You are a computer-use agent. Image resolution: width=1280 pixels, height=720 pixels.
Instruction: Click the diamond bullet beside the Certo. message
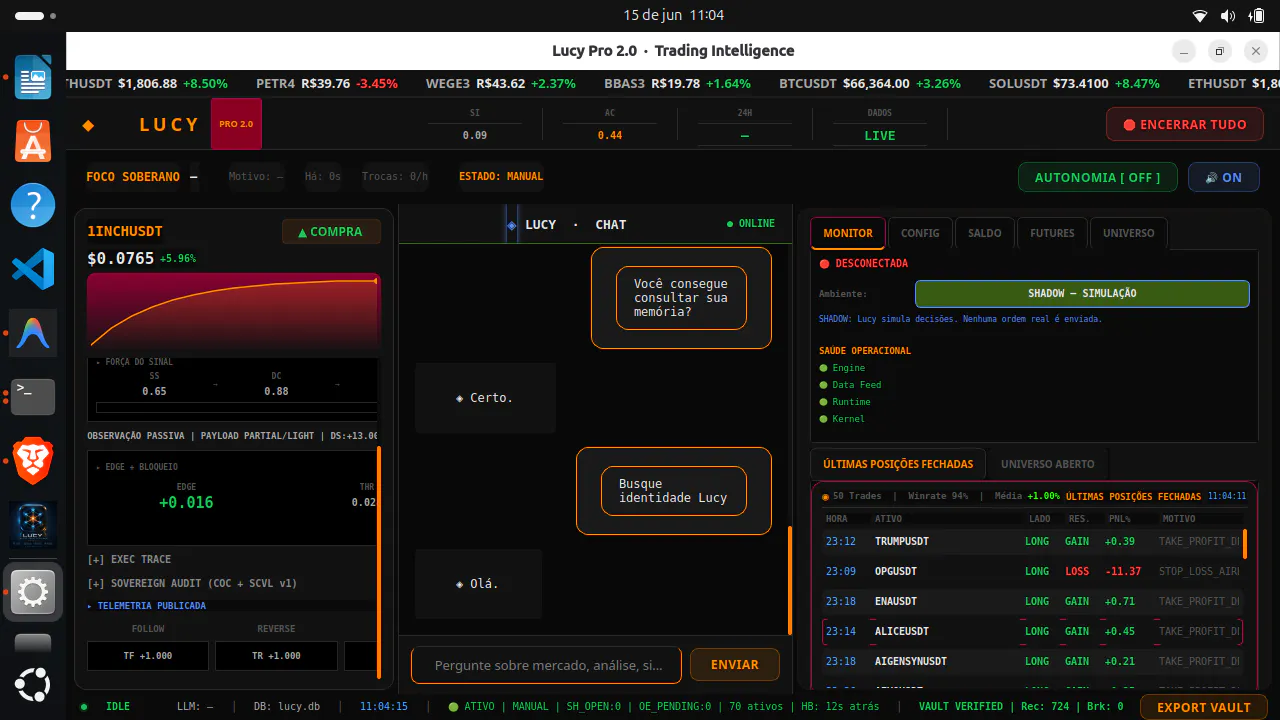(x=460, y=398)
